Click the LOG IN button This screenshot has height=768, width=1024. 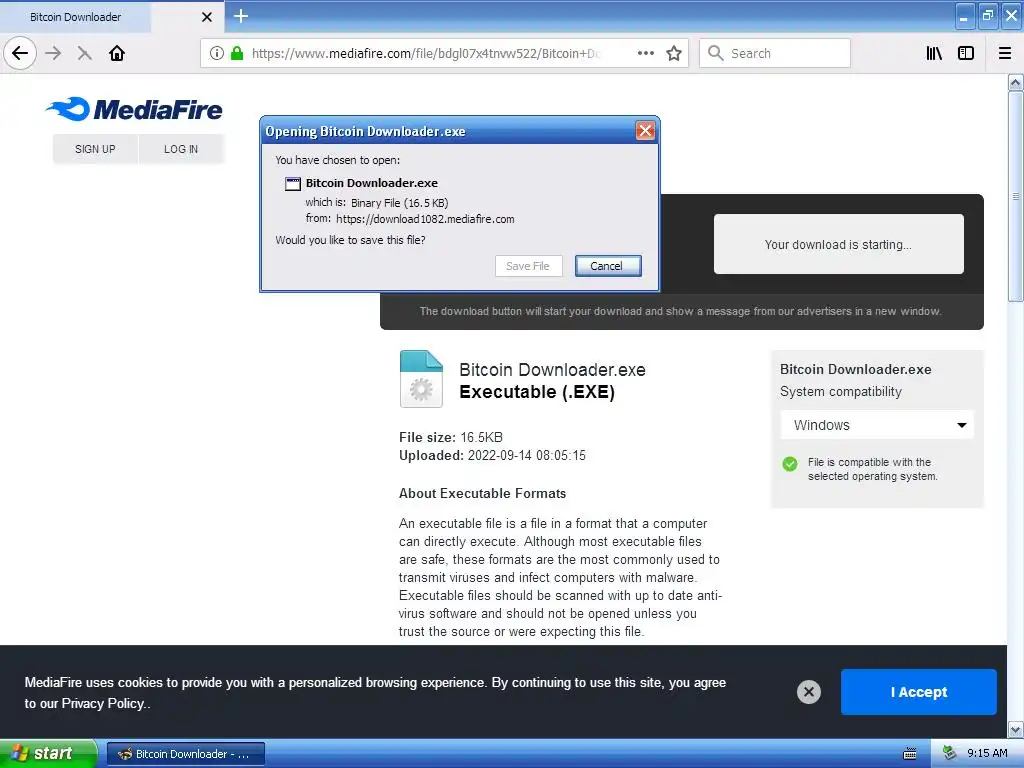coord(181,149)
